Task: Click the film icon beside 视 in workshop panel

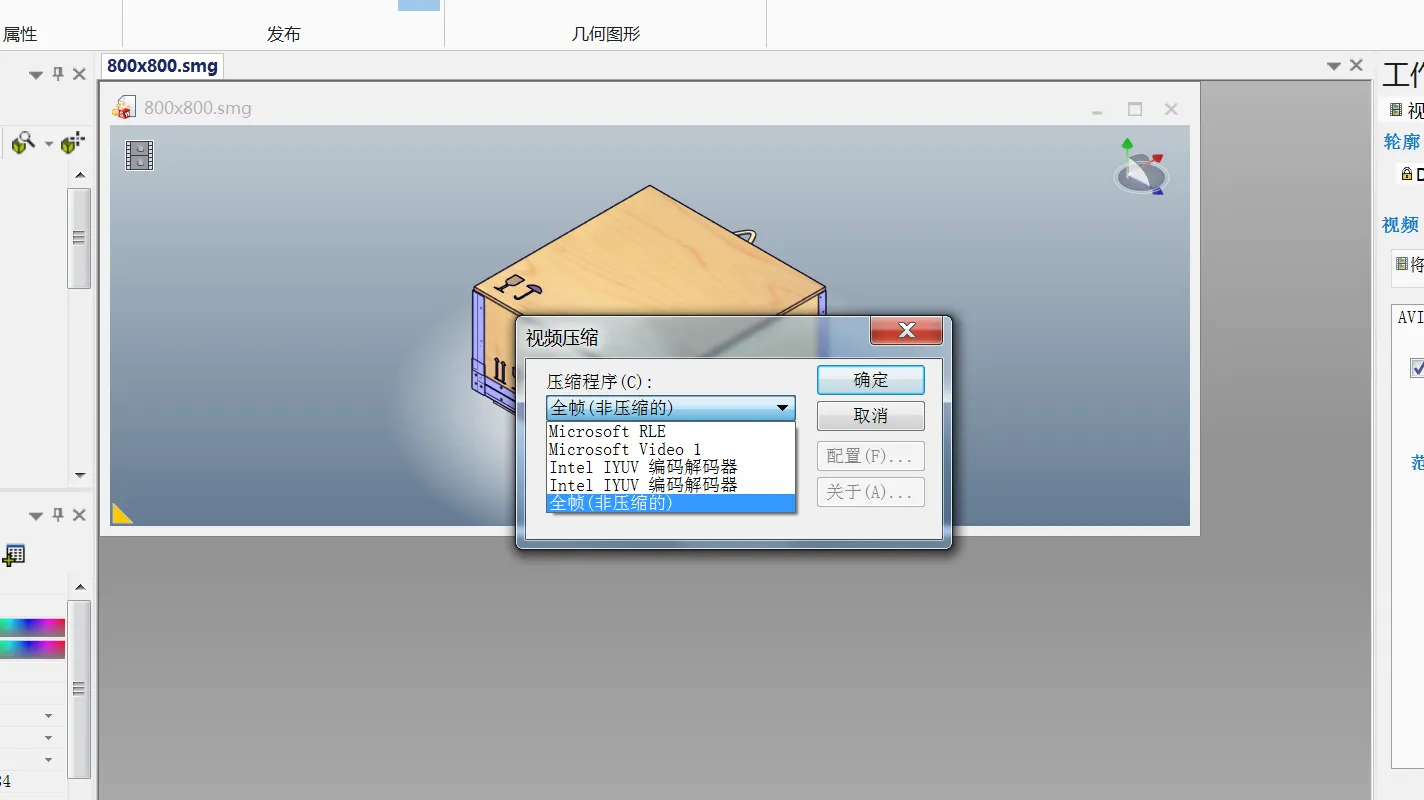Action: [1396, 110]
